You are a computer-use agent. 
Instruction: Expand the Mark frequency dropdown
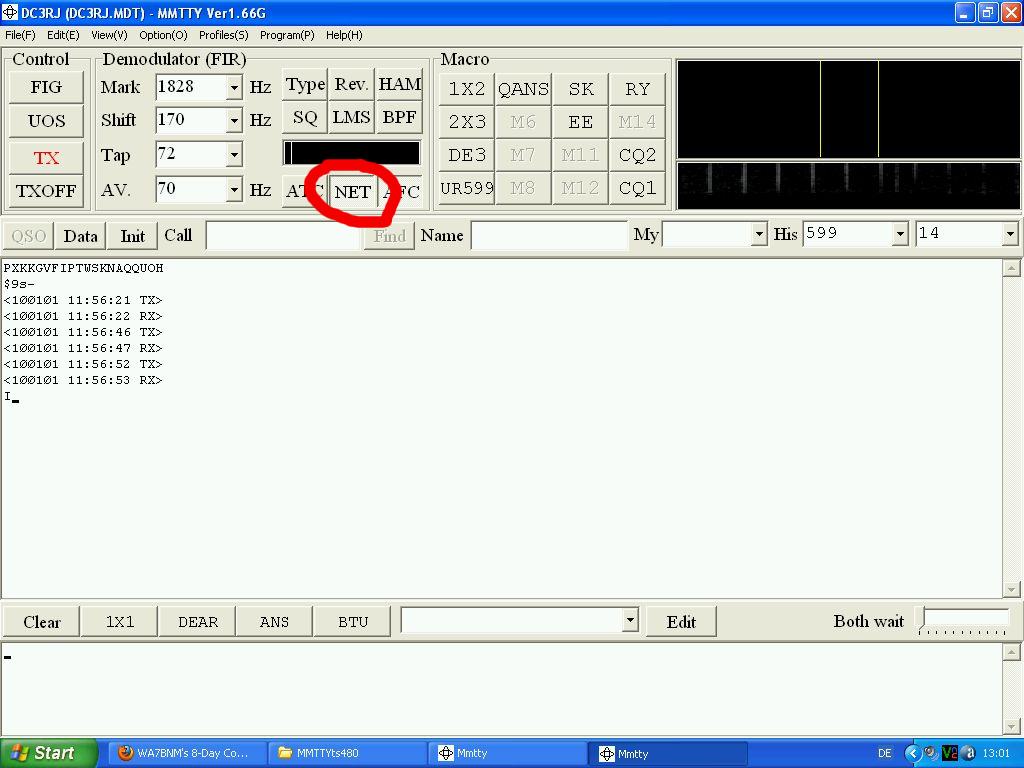point(234,87)
